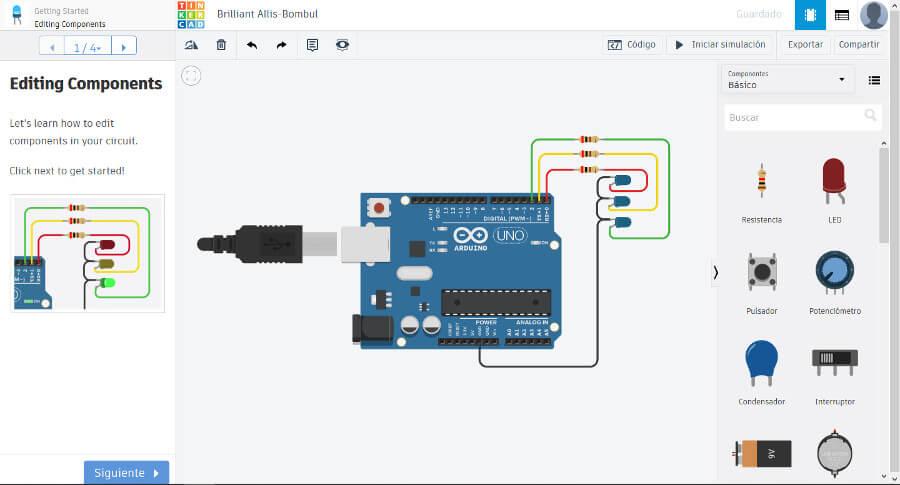
Task: Click the Tinkercad logo
Action: (190, 14)
